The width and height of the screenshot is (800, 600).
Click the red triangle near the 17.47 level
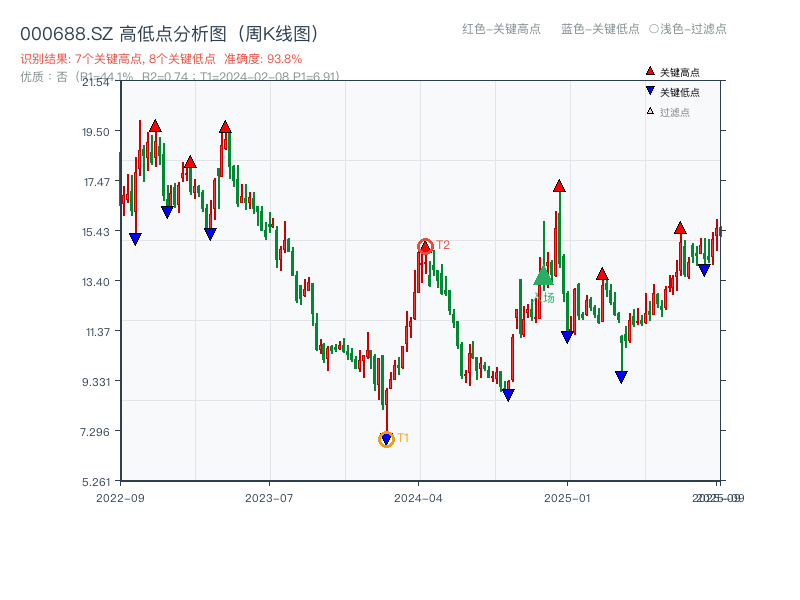click(x=558, y=184)
